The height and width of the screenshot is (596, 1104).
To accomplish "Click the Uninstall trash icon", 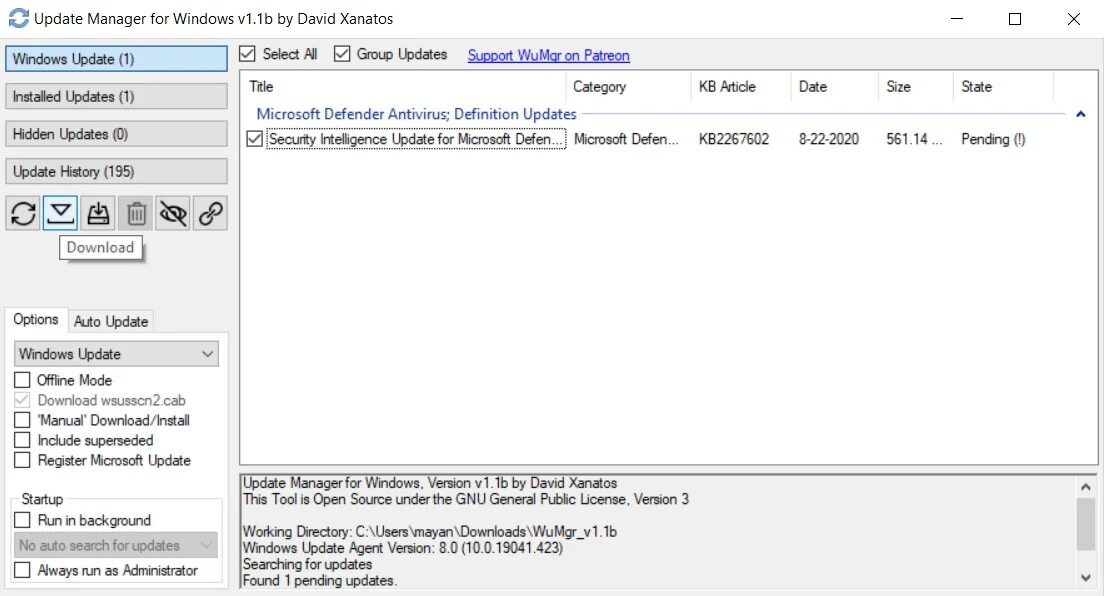I will tap(135, 213).
